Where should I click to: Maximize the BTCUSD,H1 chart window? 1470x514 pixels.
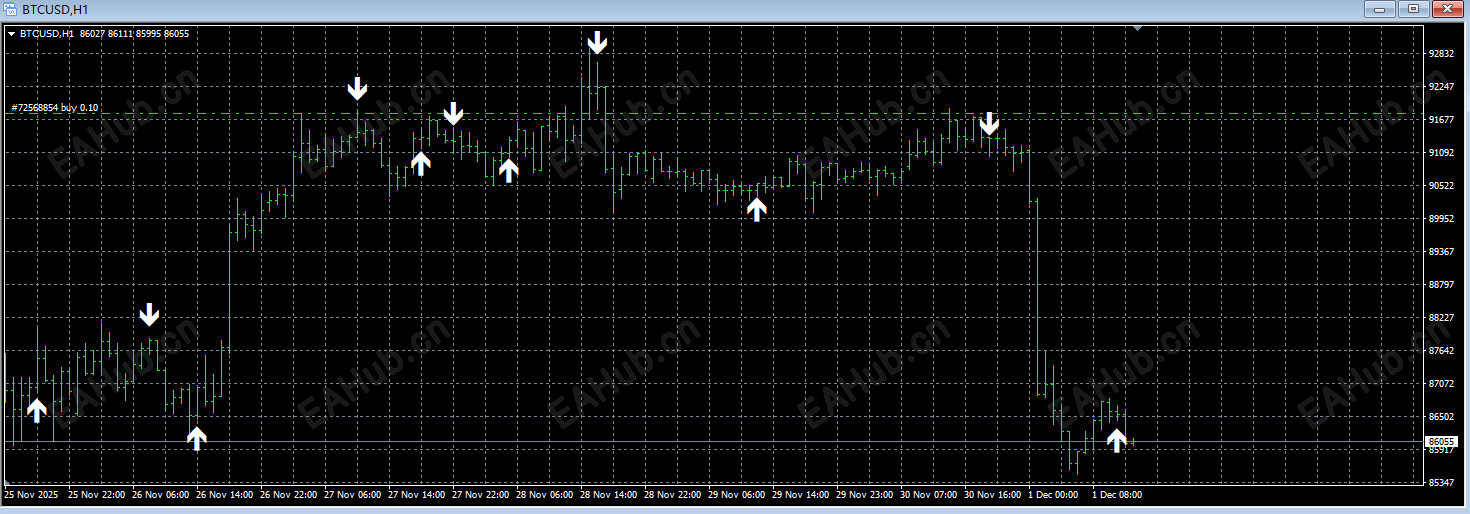coord(1414,9)
